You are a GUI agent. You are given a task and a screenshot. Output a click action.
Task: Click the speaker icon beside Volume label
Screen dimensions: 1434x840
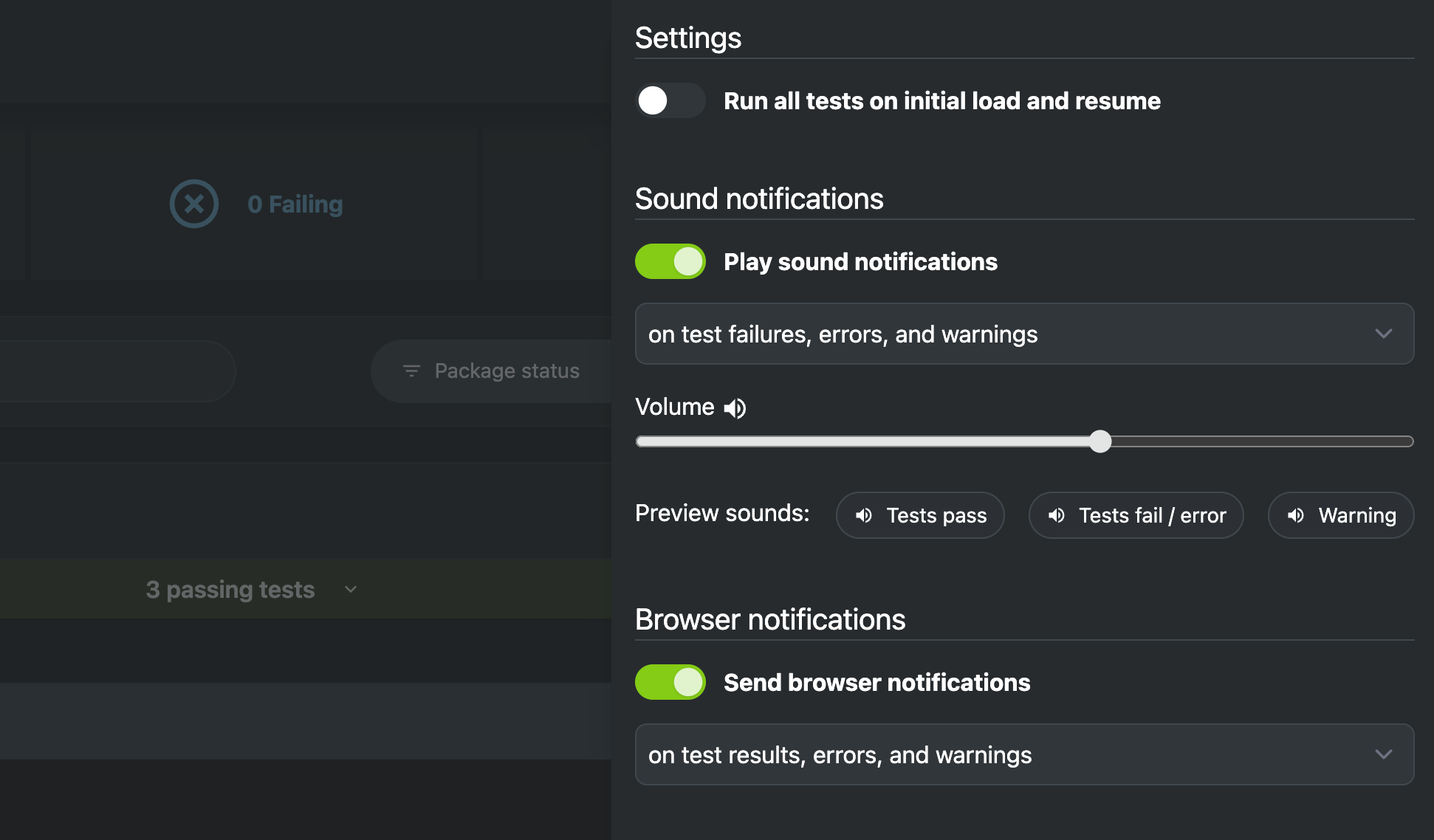coord(735,408)
